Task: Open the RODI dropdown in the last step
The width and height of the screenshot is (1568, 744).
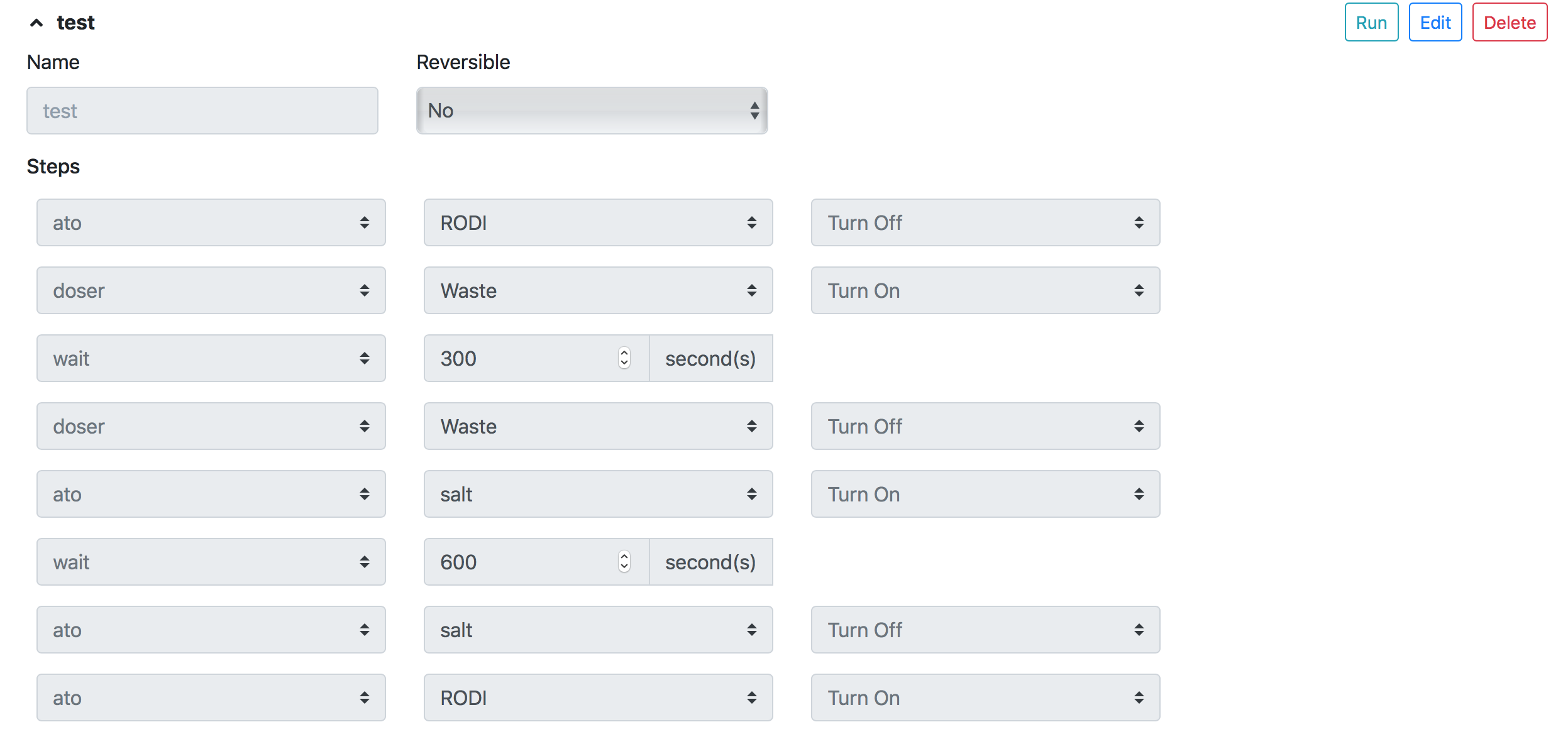Action: coord(597,697)
